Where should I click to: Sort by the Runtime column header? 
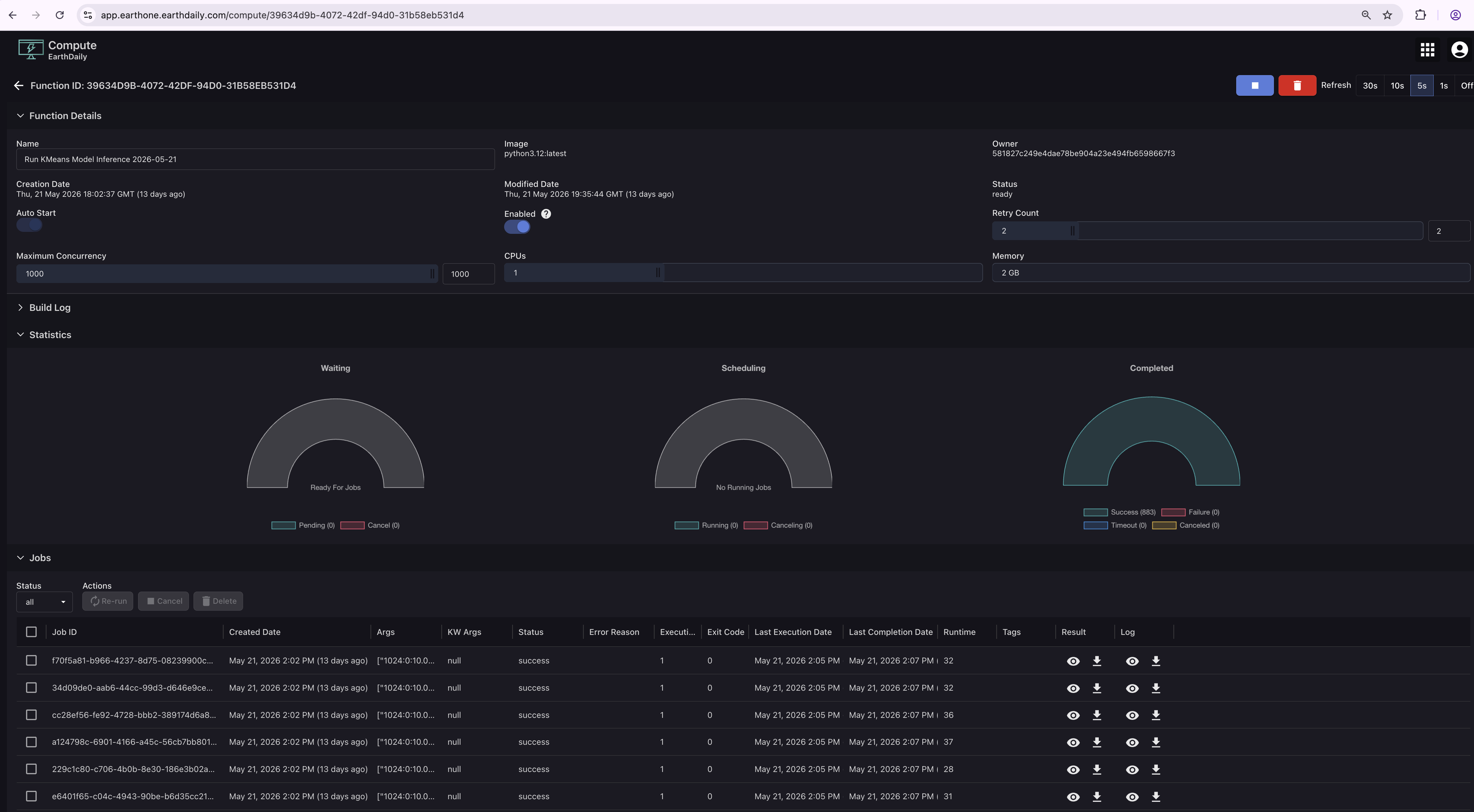[x=959, y=632]
